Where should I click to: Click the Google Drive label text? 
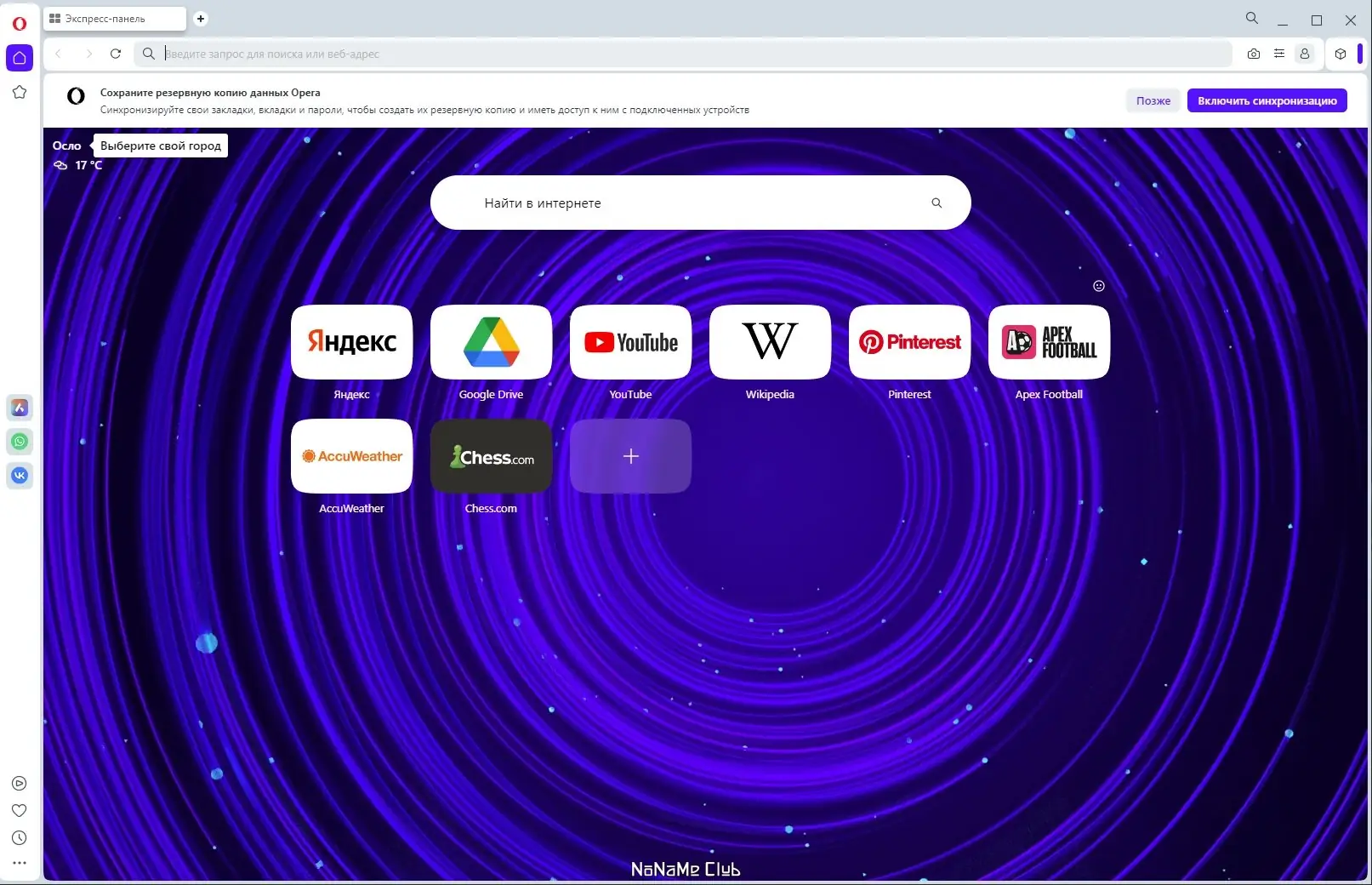click(x=491, y=394)
